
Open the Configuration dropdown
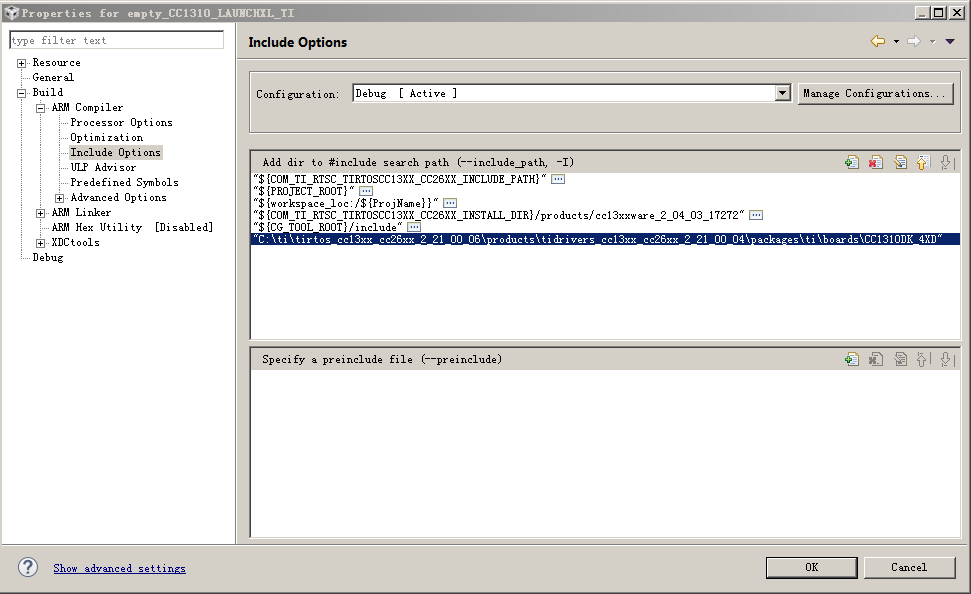(783, 93)
